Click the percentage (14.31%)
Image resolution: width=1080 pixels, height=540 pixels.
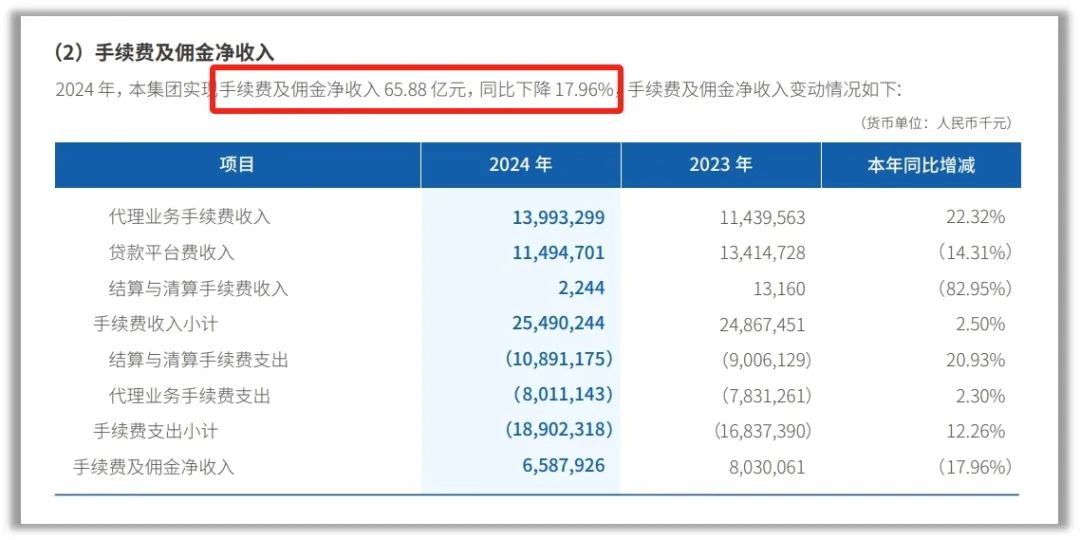pyautogui.click(x=975, y=253)
